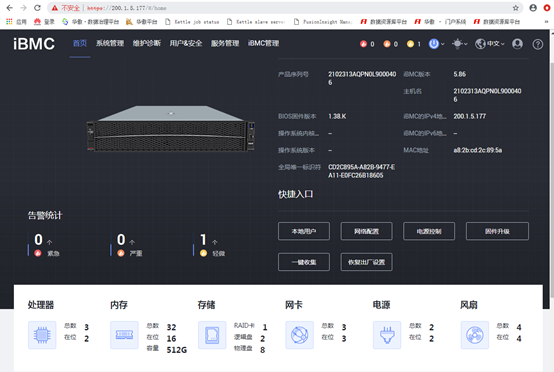Click the network card globe icon
Screen dimensions: 554x372
point(300,335)
